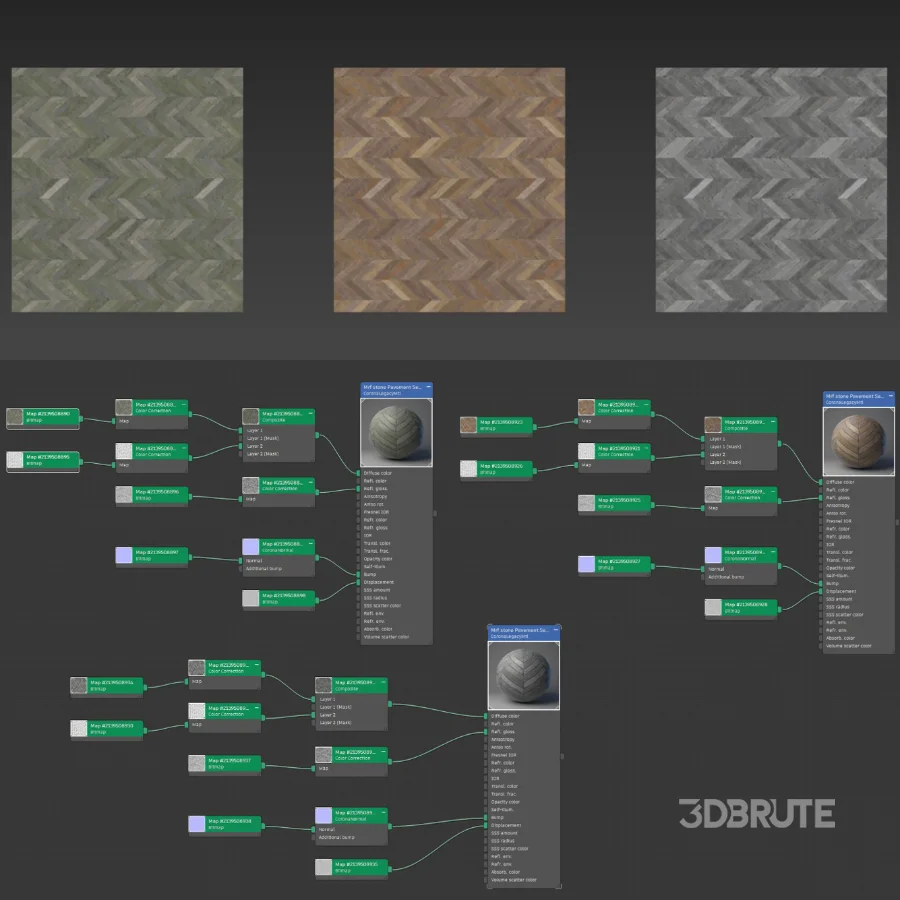Click the output socket of the green graph's Composite node
900x900 pixels.
(317, 435)
